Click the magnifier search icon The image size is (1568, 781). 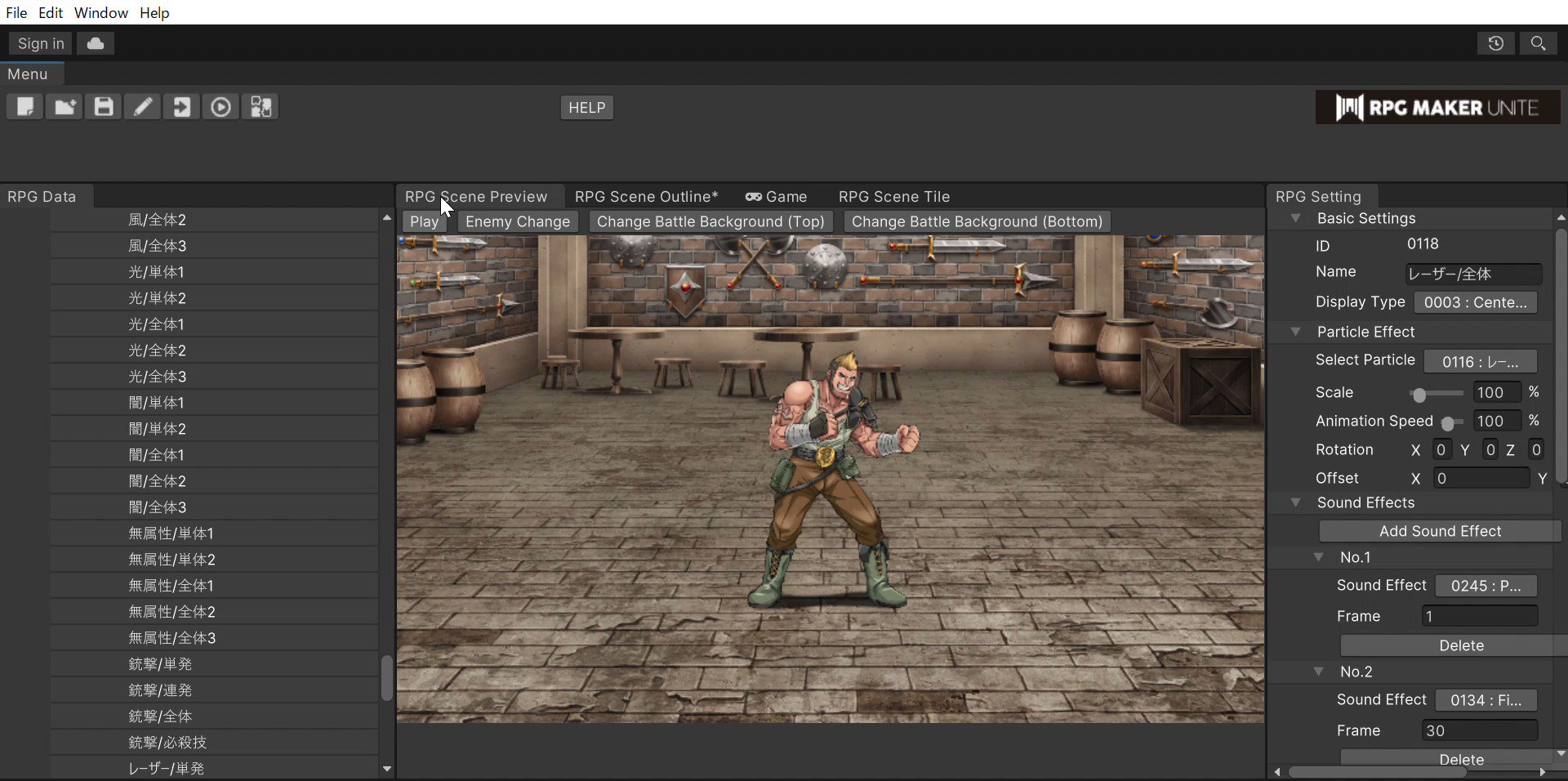pyautogui.click(x=1539, y=43)
